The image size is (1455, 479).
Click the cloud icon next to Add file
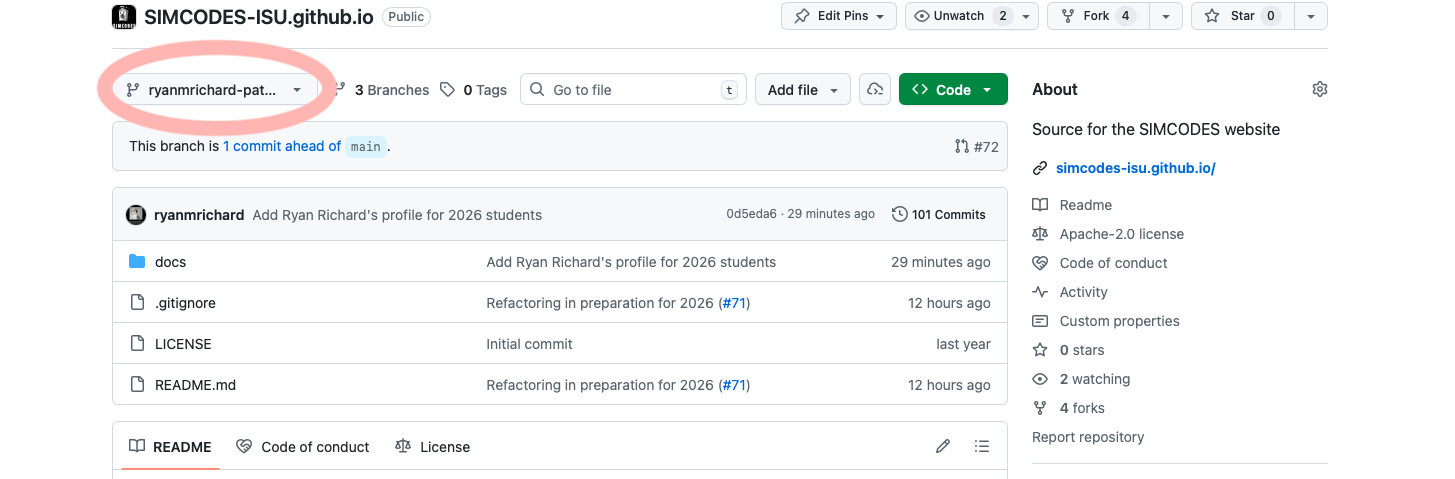click(x=875, y=90)
